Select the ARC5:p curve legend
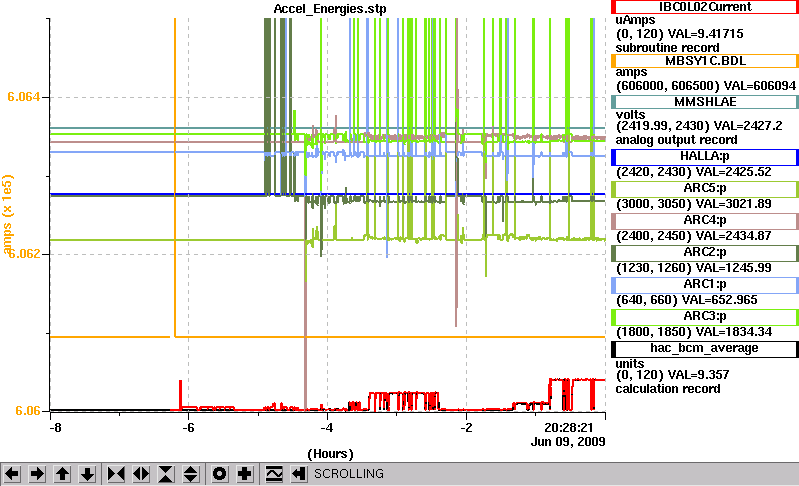 tap(705, 189)
